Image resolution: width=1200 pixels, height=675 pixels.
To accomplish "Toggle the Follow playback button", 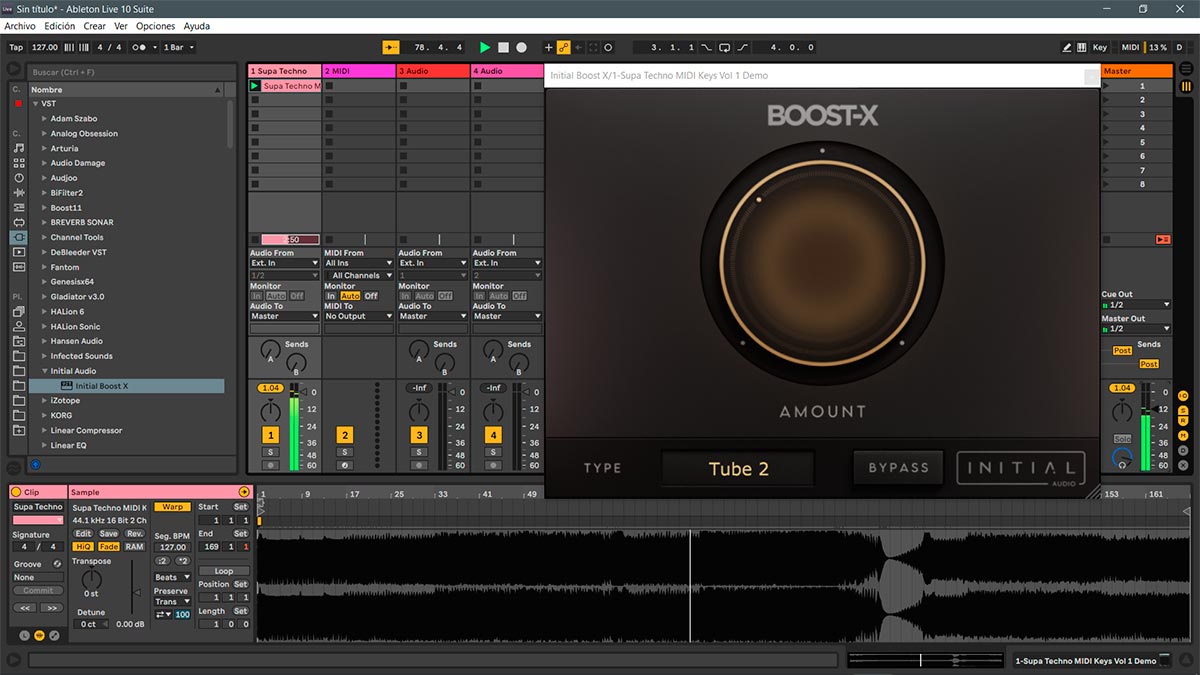I will [391, 47].
